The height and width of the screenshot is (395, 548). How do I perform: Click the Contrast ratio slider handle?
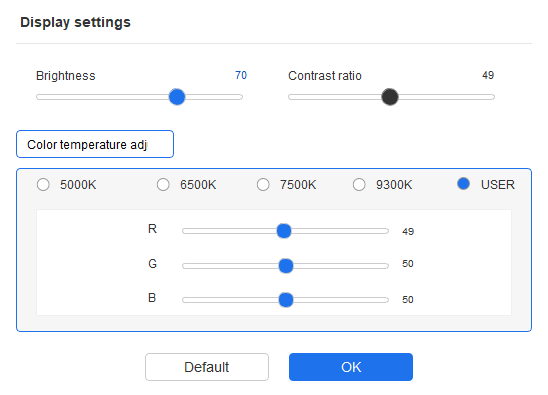click(x=390, y=97)
